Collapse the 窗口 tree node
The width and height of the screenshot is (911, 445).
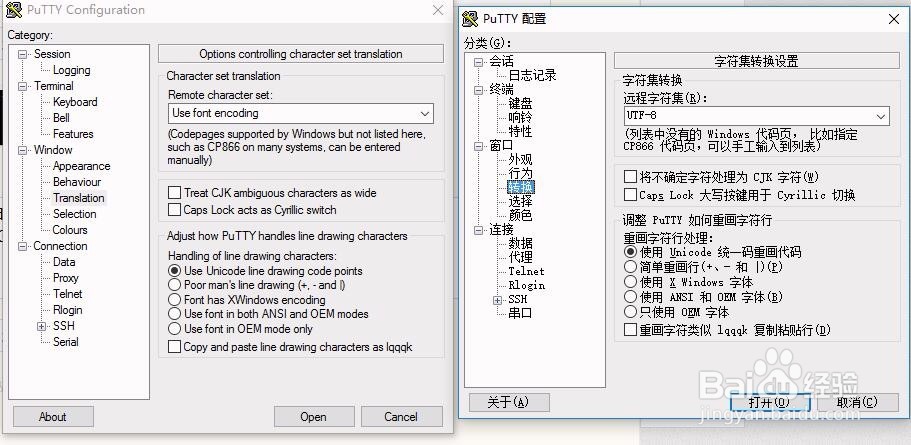click(478, 146)
